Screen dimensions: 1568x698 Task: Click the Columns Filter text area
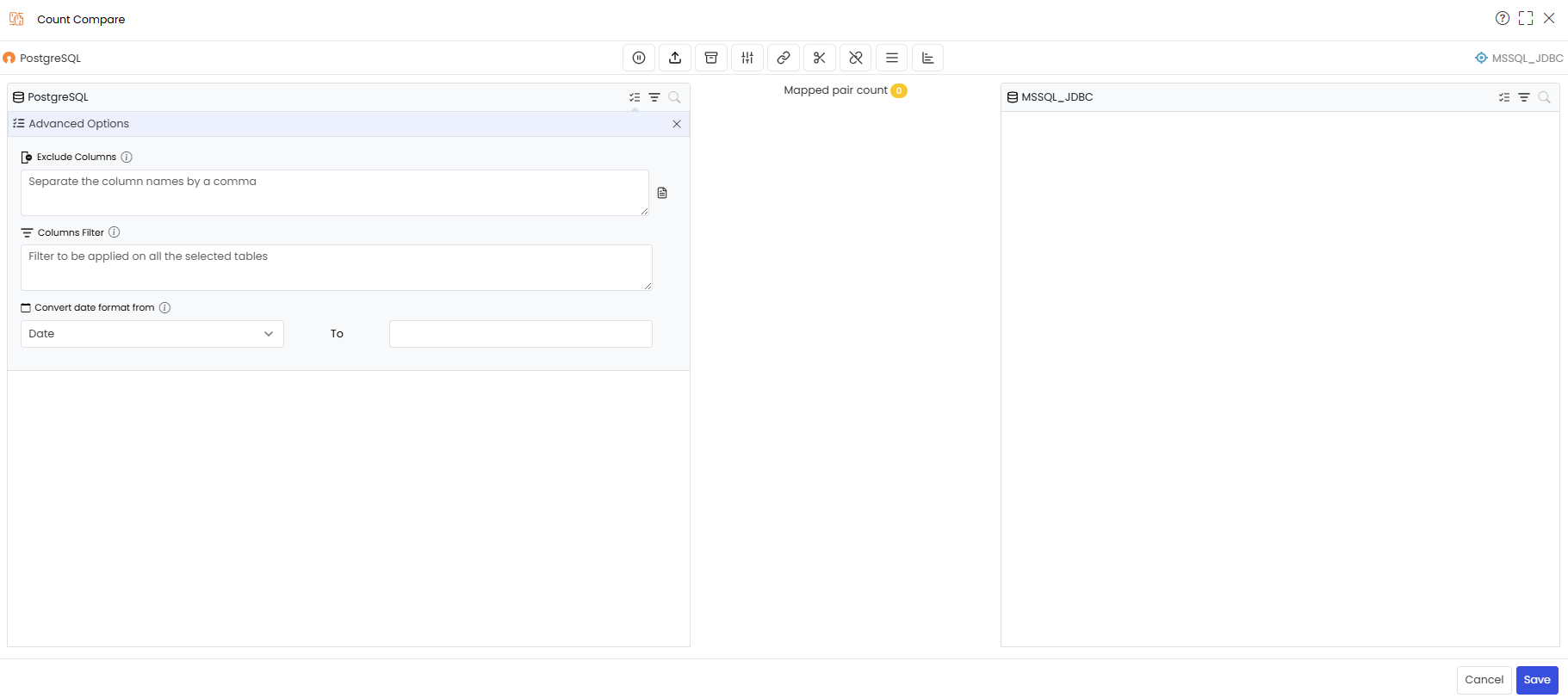pyautogui.click(x=337, y=268)
